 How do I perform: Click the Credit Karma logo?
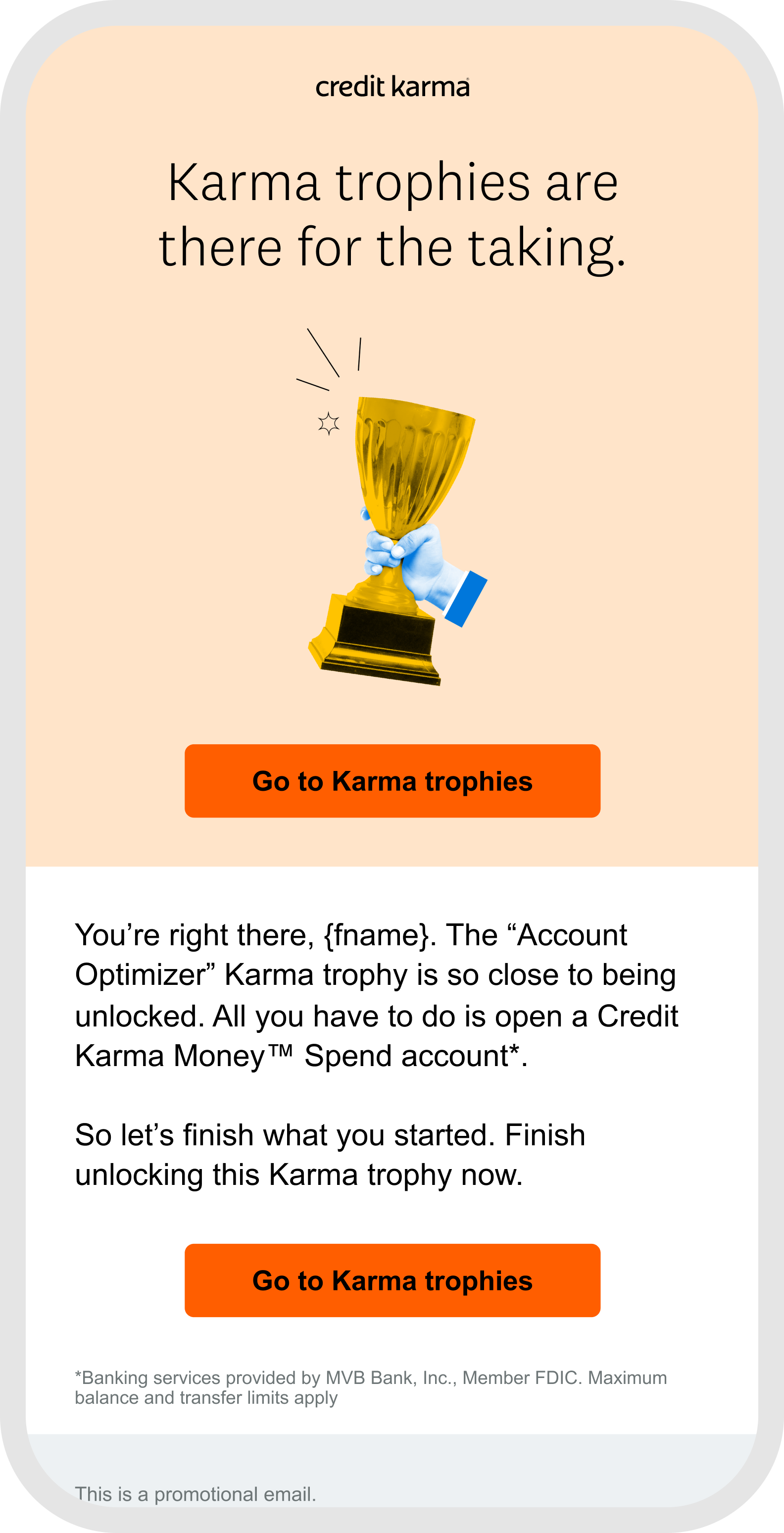click(392, 87)
